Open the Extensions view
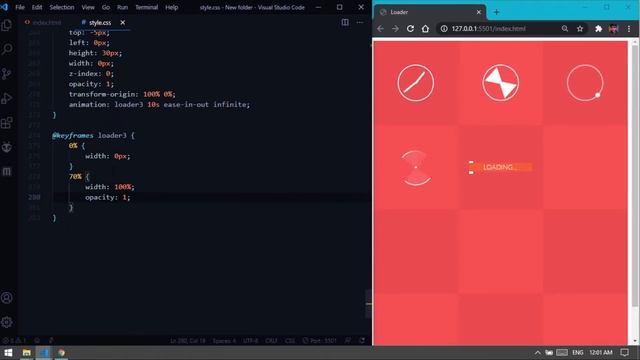The height and width of the screenshot is (360, 640). (x=7, y=123)
